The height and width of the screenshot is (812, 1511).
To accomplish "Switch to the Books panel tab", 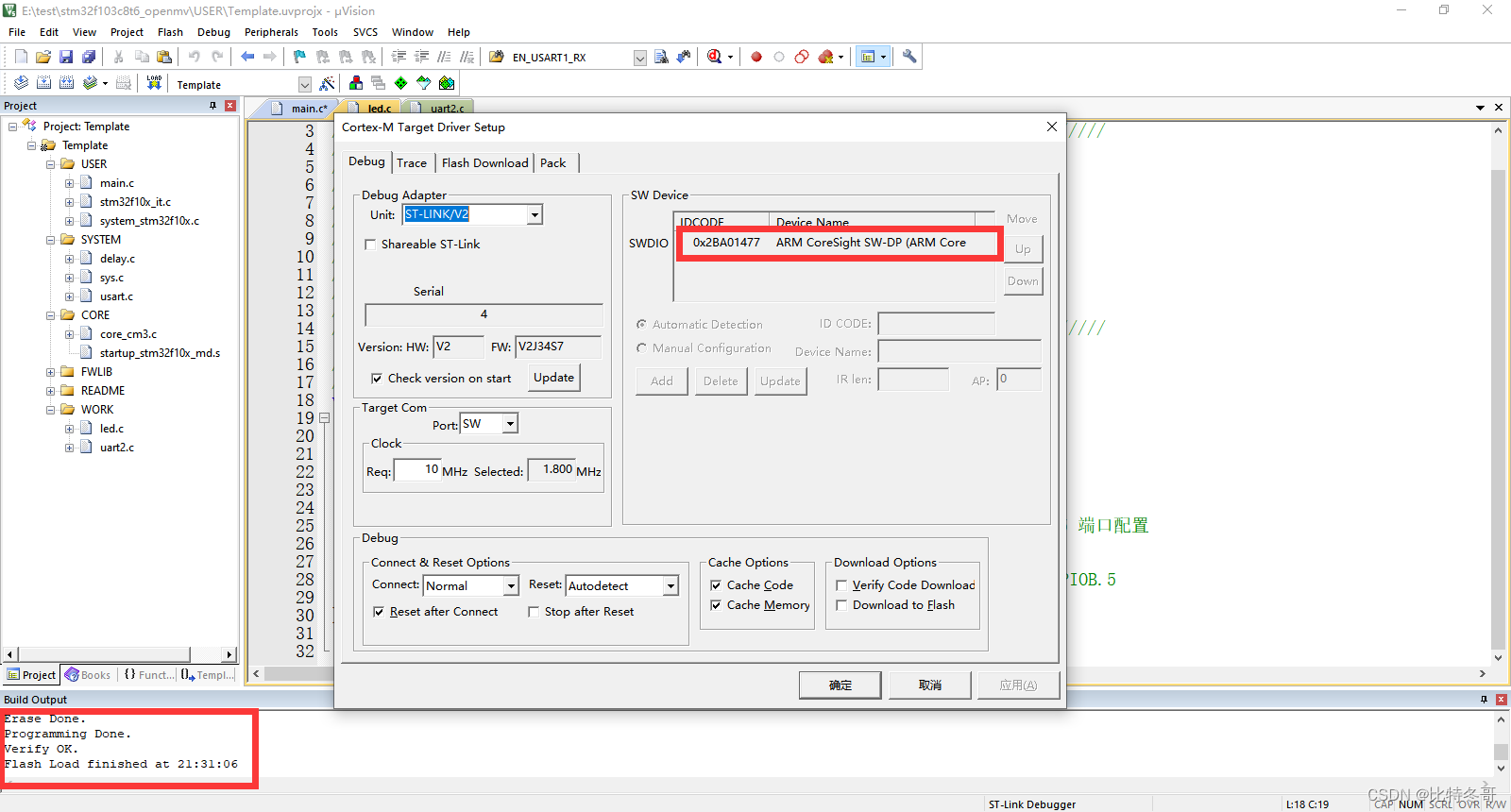I will click(x=88, y=675).
